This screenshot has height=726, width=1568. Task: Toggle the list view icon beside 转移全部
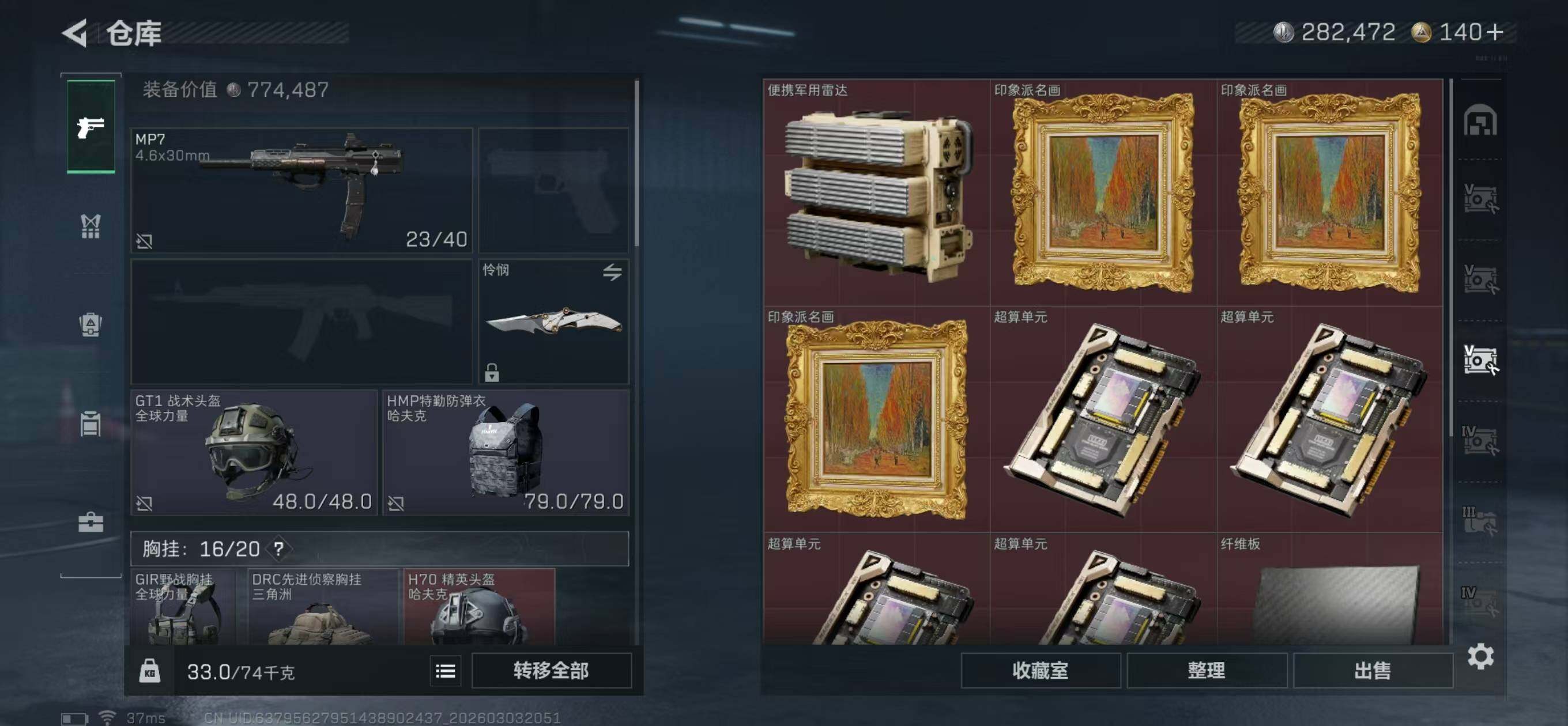pyautogui.click(x=445, y=671)
